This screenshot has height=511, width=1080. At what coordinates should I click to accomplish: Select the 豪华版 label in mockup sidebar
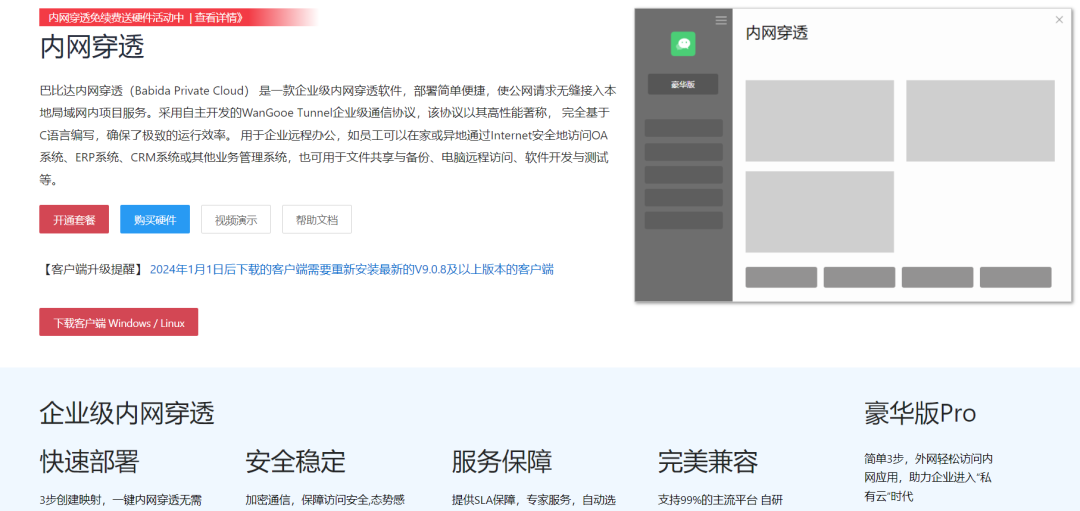click(683, 84)
